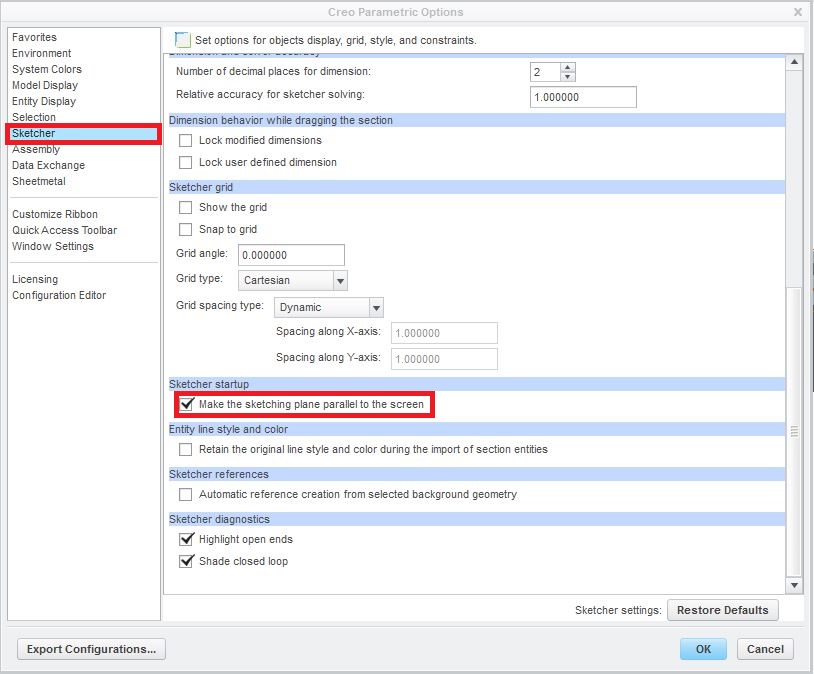
Task: Enable Snap to grid
Action: point(185,229)
